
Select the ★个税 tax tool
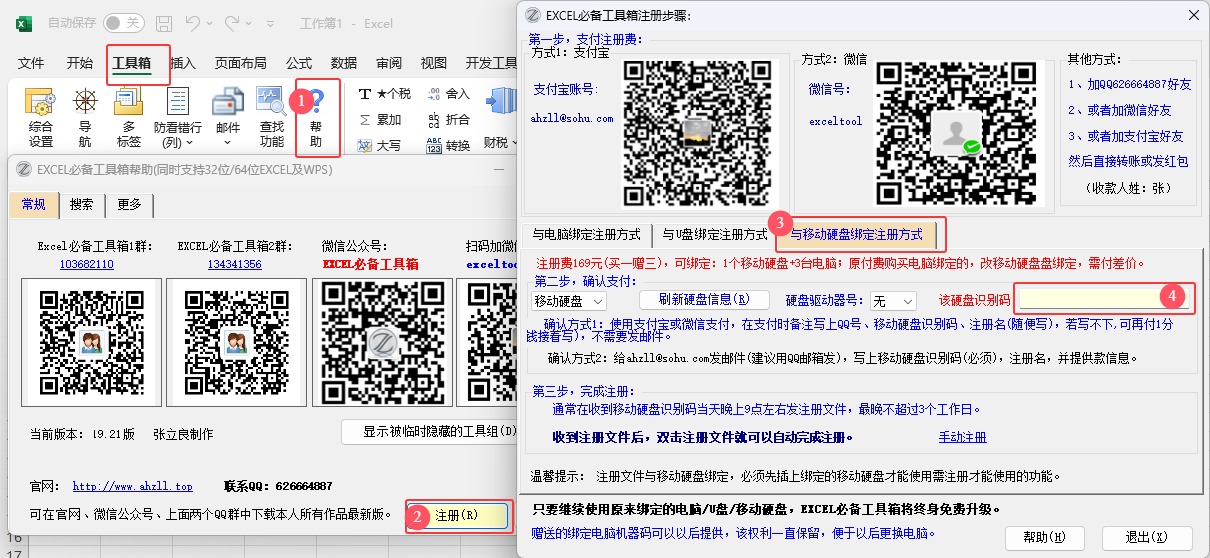pyautogui.click(x=385, y=94)
